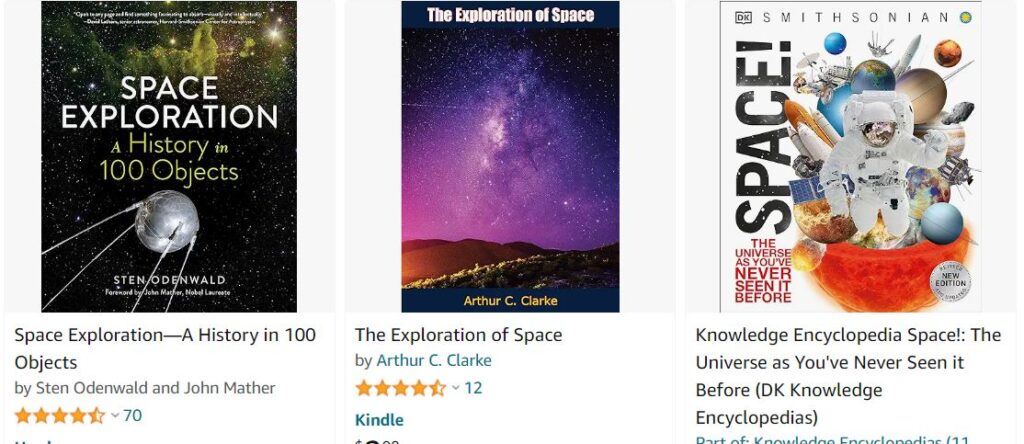
Task: Click the "Arthur C. Clarke" name printed on the cover
Action: [x=510, y=300]
